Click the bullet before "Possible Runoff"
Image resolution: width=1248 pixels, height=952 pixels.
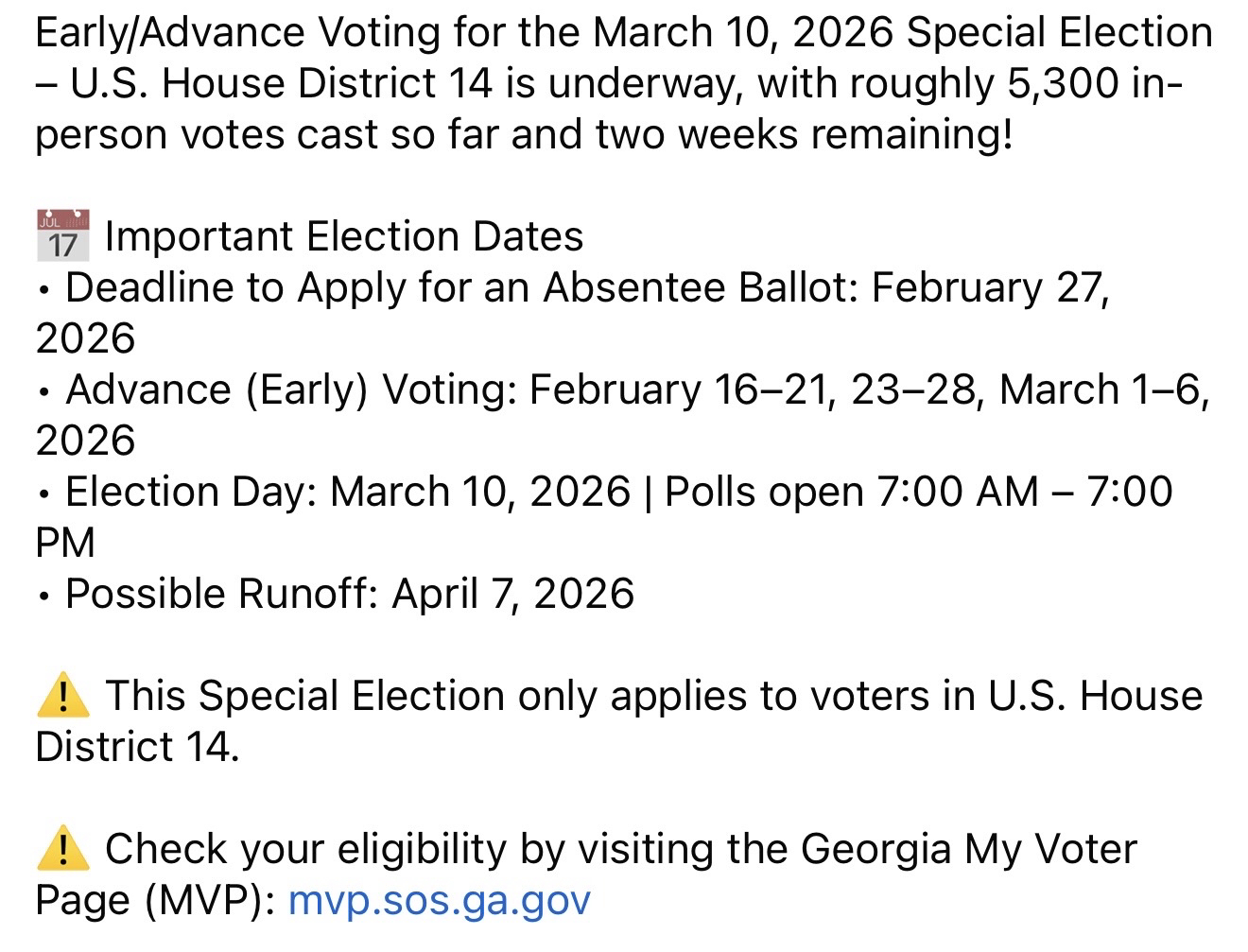(x=44, y=596)
